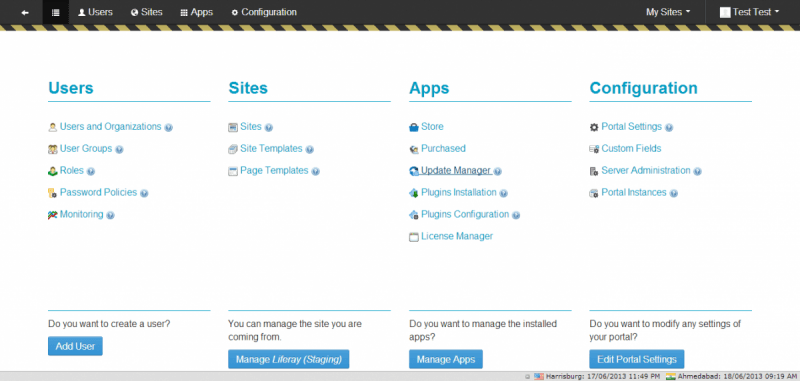Open the Page Templates link

[x=274, y=170]
